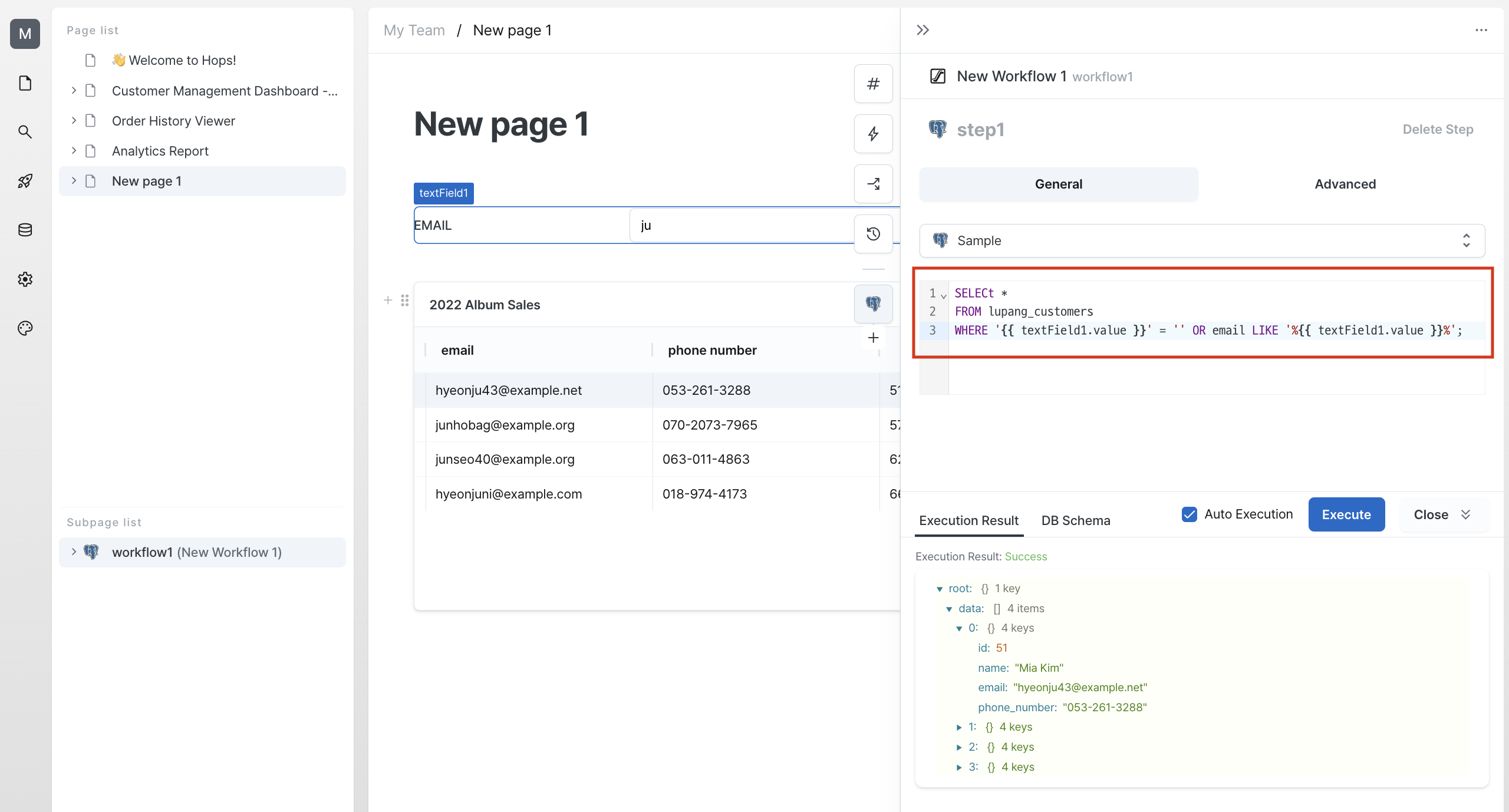Click the hashtag/anchor icon on canvas

click(873, 84)
